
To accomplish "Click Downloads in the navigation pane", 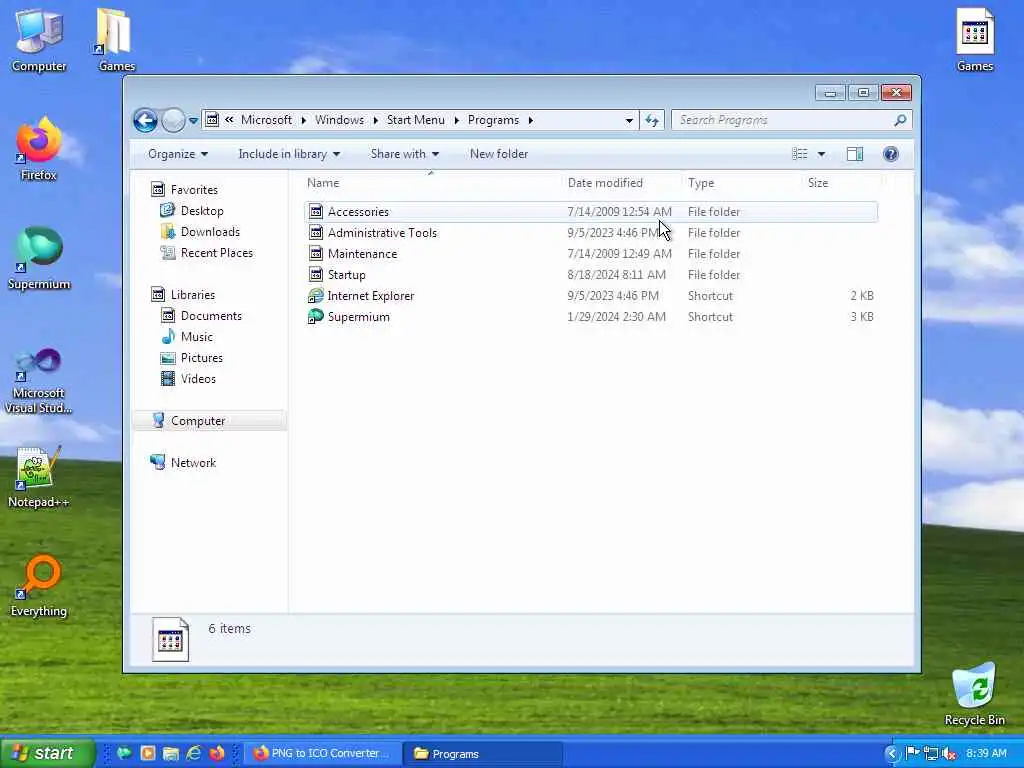I will click(210, 232).
